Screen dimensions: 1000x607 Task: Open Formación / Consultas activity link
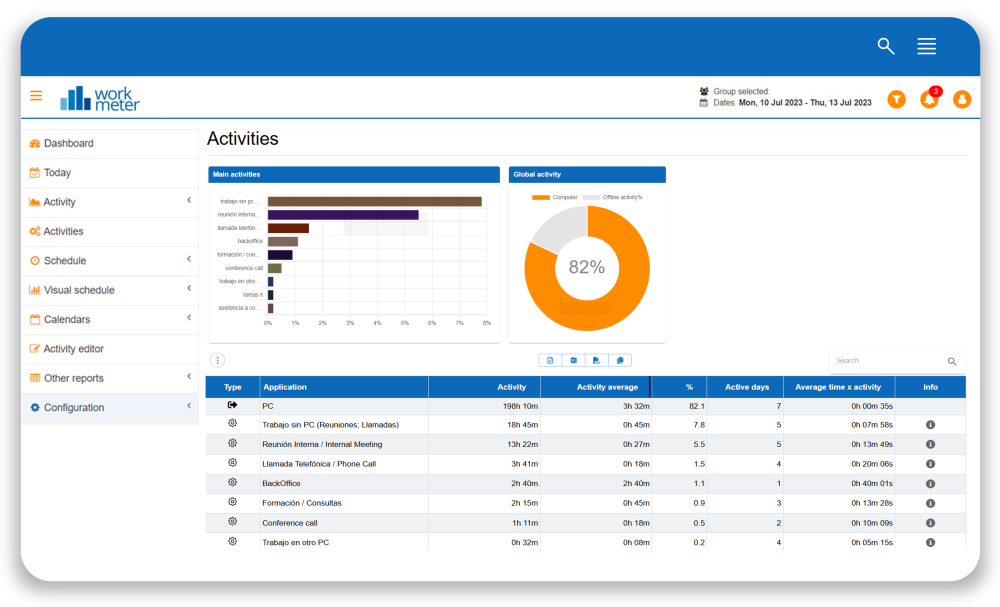[300, 503]
